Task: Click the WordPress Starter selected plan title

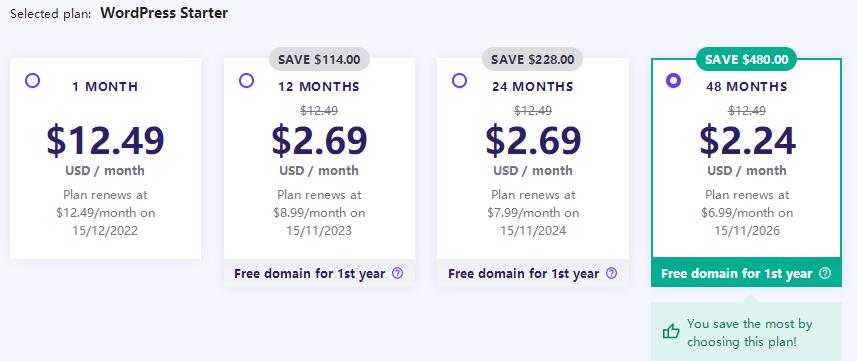Action: (x=164, y=13)
